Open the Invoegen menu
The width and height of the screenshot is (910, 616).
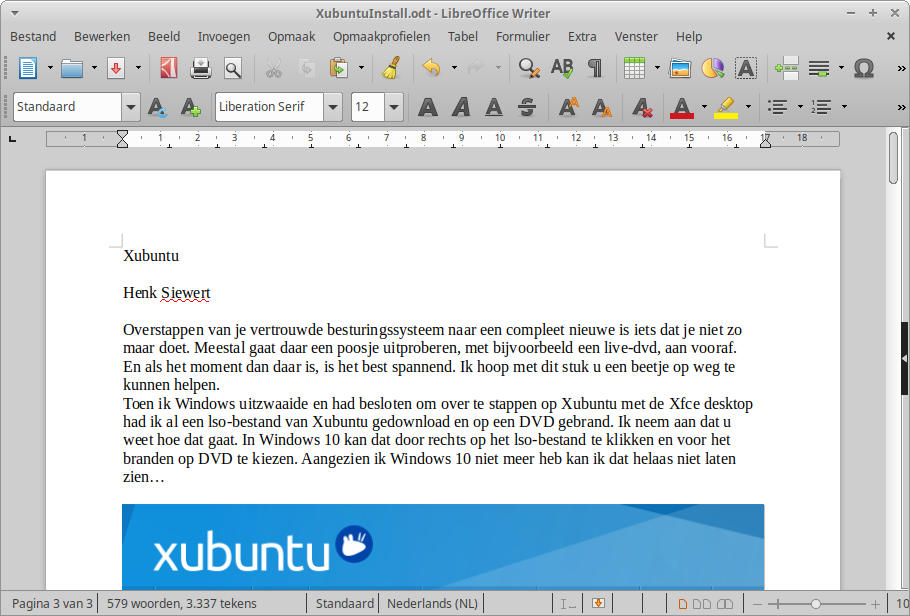click(224, 37)
